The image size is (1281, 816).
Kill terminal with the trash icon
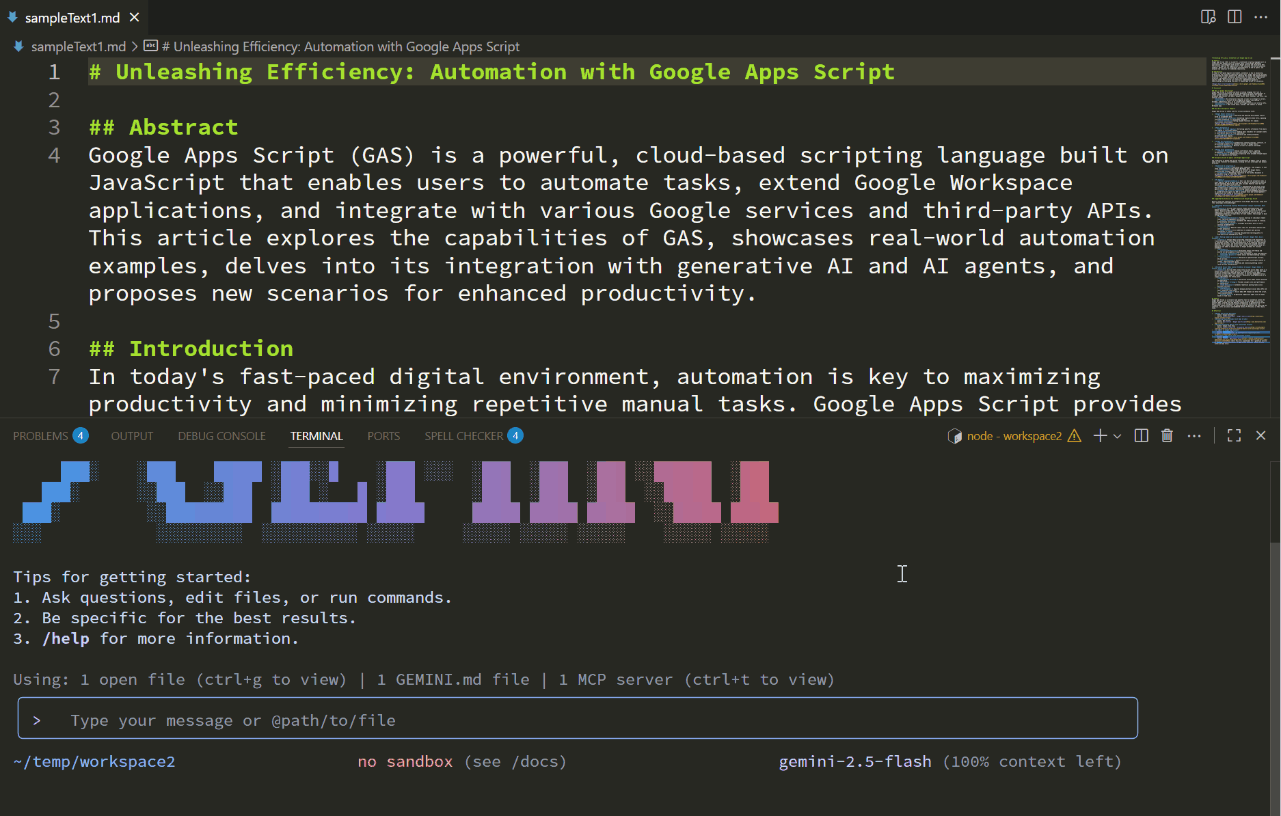tap(1167, 436)
